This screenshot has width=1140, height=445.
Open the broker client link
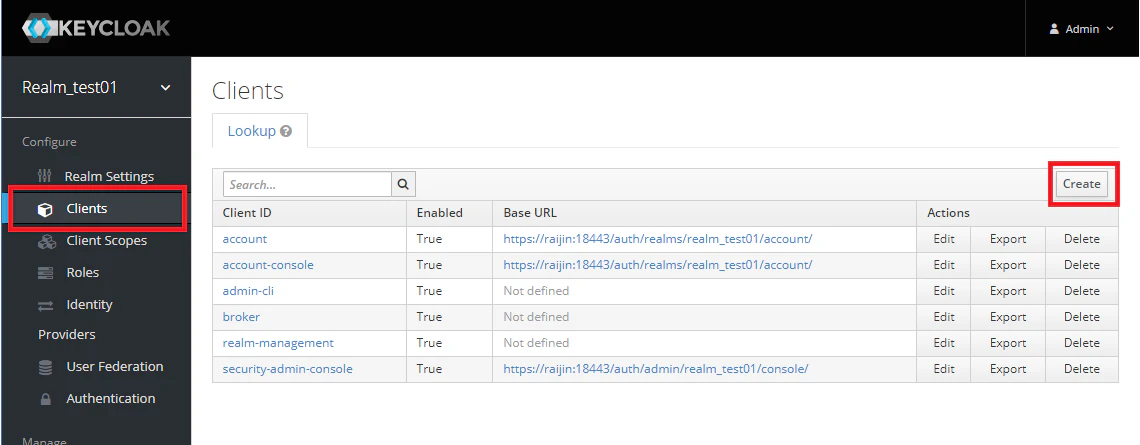pyautogui.click(x=241, y=317)
